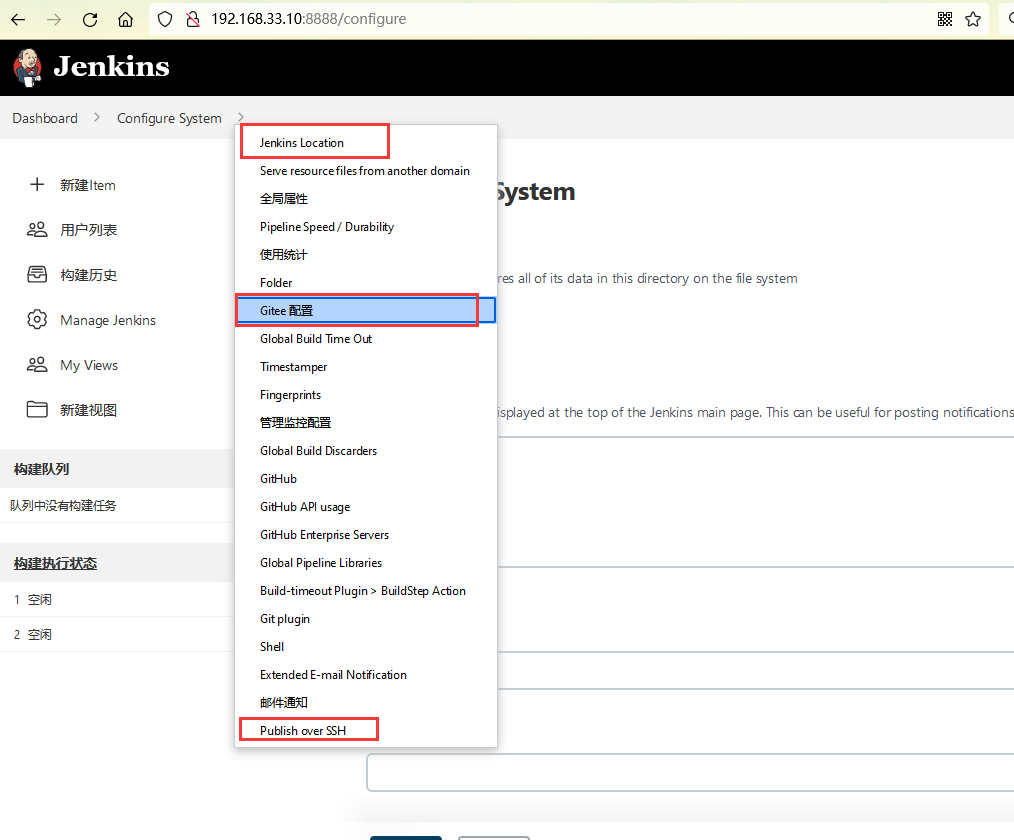
Task: Jump to Extended E-mail Notification section
Action: tap(333, 675)
